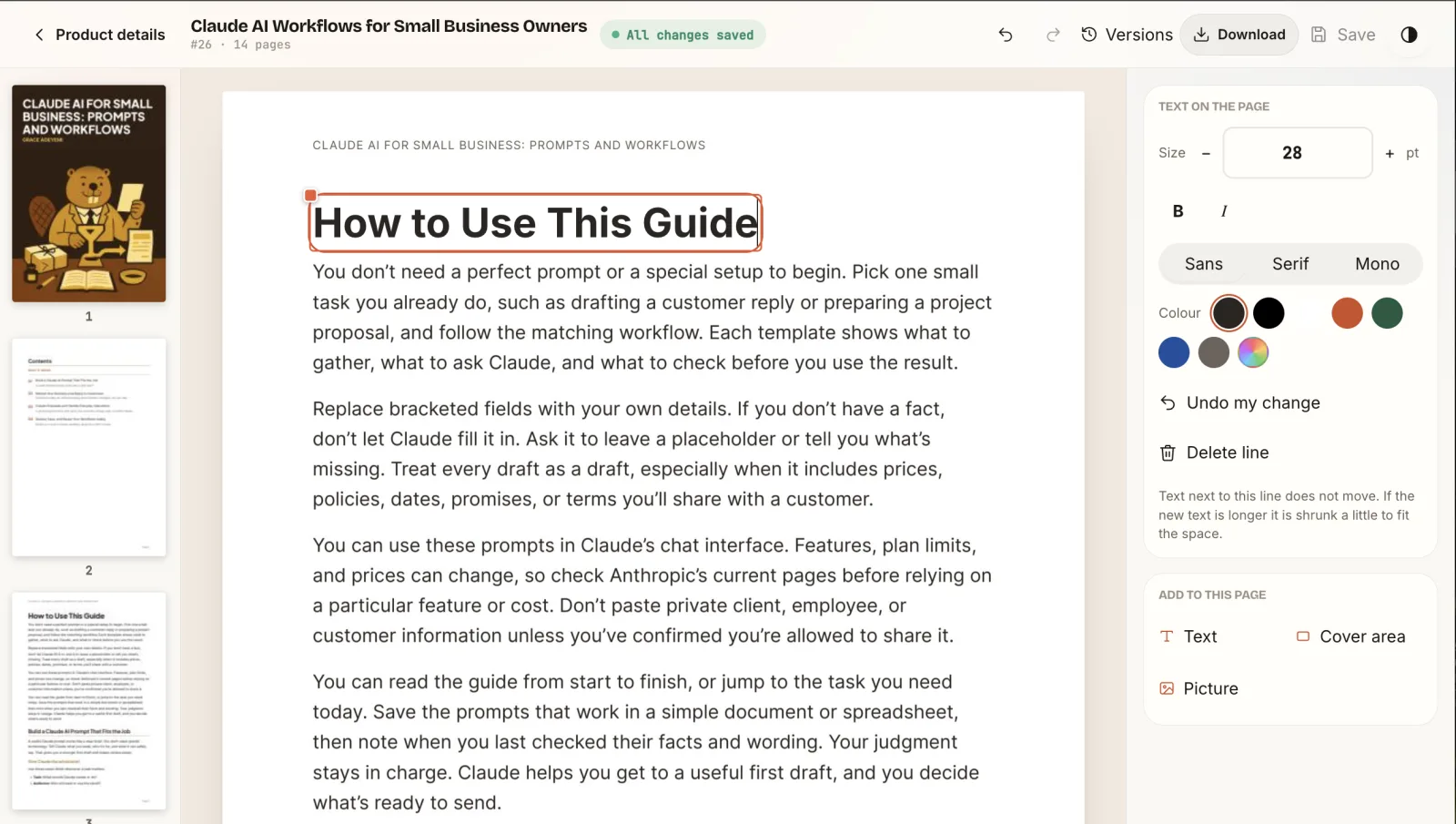Click paragraph starting 'You can use these prompts'
Image resolution: width=1456 pixels, height=824 pixels.
tap(652, 590)
